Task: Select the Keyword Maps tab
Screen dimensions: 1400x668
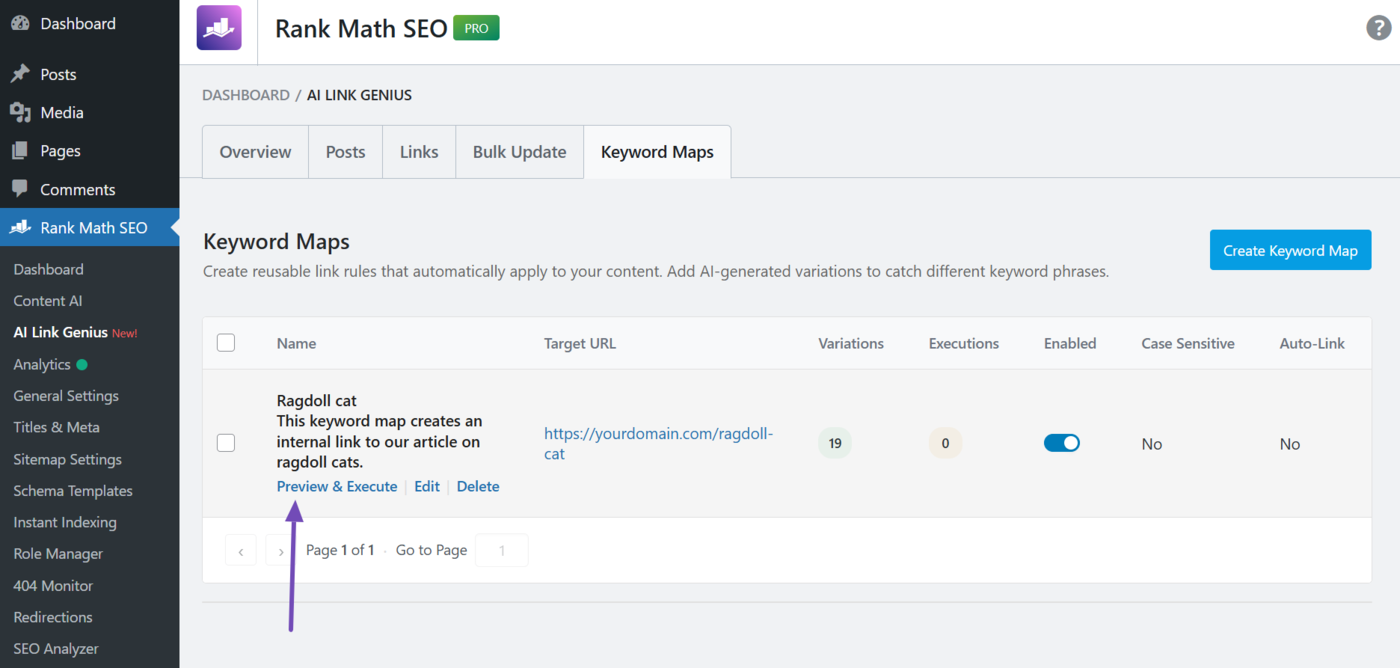Action: [x=657, y=152]
